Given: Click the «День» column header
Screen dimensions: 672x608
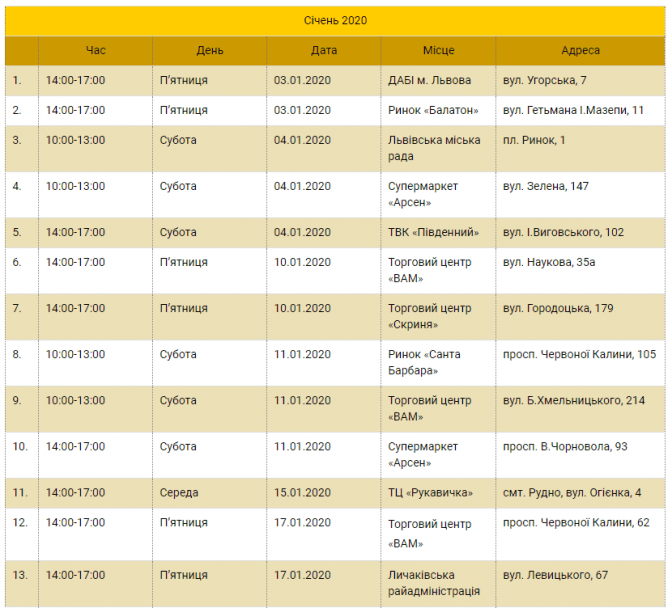Looking at the screenshot, I should pos(210,50).
